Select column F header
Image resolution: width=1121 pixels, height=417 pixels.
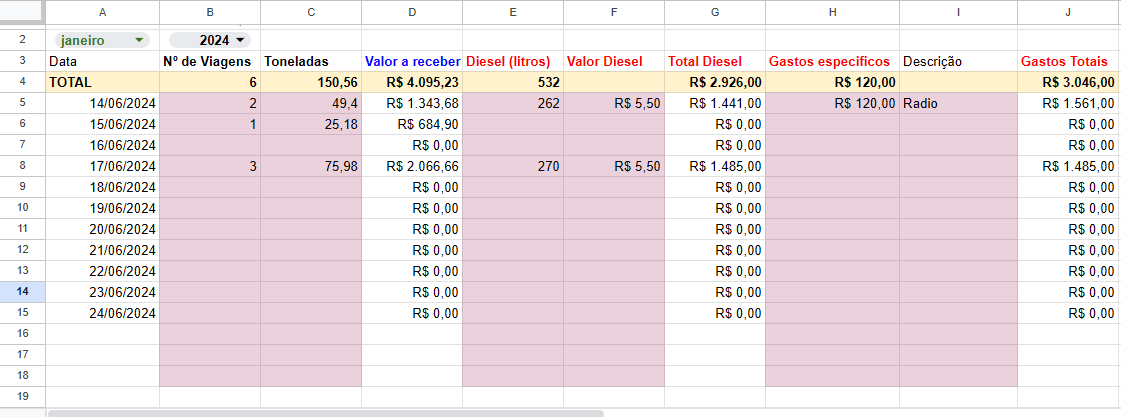613,11
